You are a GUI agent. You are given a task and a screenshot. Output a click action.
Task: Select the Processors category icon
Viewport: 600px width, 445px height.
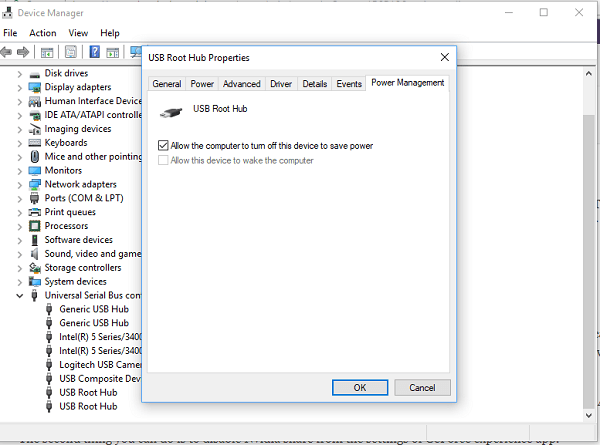[x=34, y=226]
